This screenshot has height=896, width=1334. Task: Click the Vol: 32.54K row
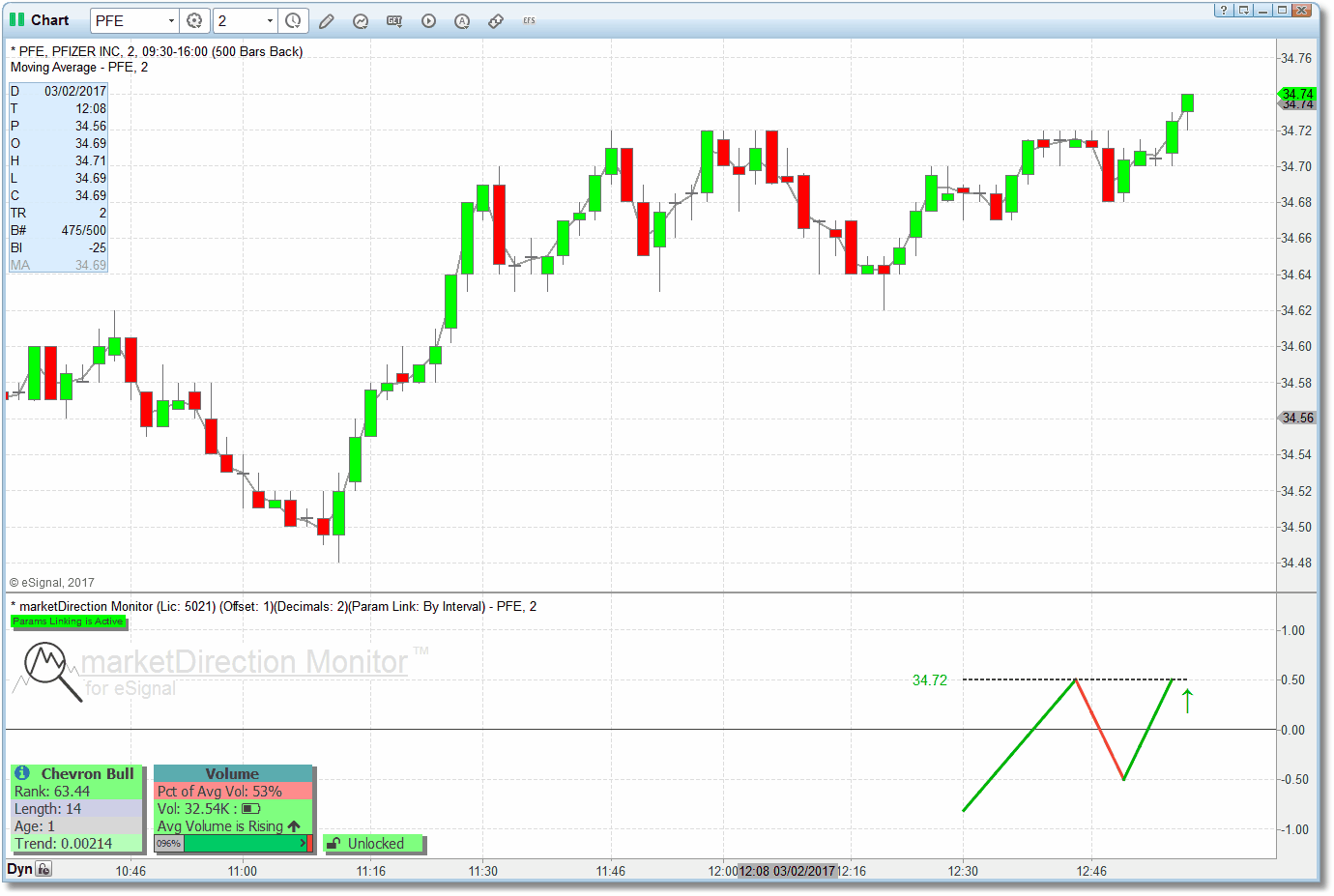click(233, 809)
